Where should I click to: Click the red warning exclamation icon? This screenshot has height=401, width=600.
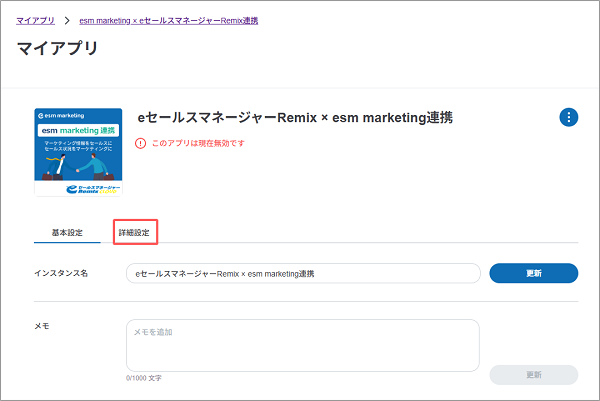tap(140, 143)
